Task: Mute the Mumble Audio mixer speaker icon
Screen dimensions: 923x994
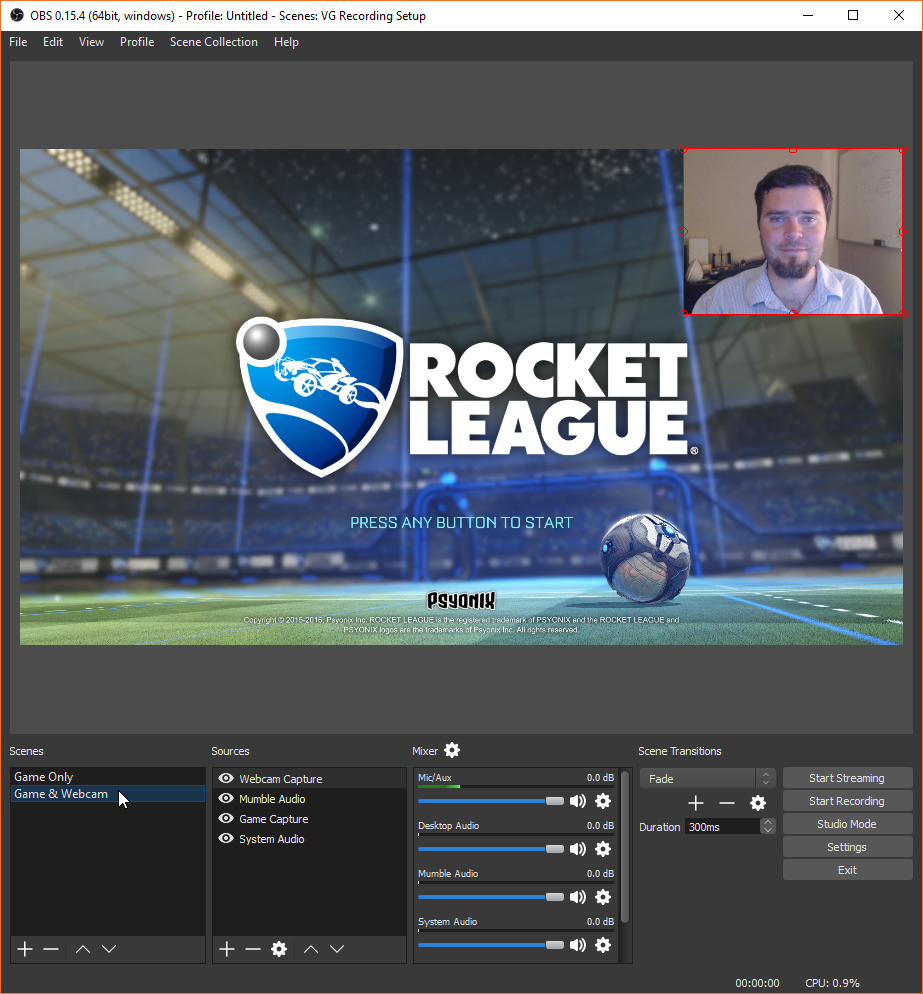Action: coord(578,897)
